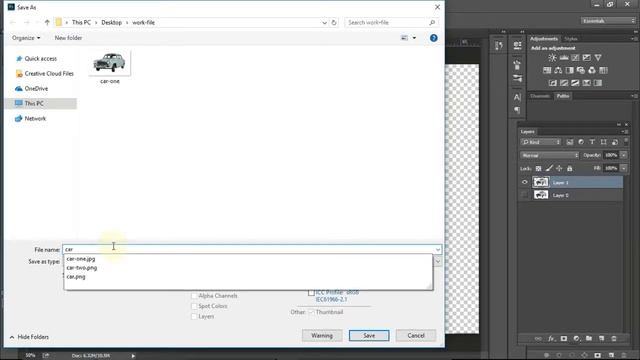Image resolution: width=640 pixels, height=360 pixels.
Task: Add a Color Lookup adjustment
Action: (603, 70)
